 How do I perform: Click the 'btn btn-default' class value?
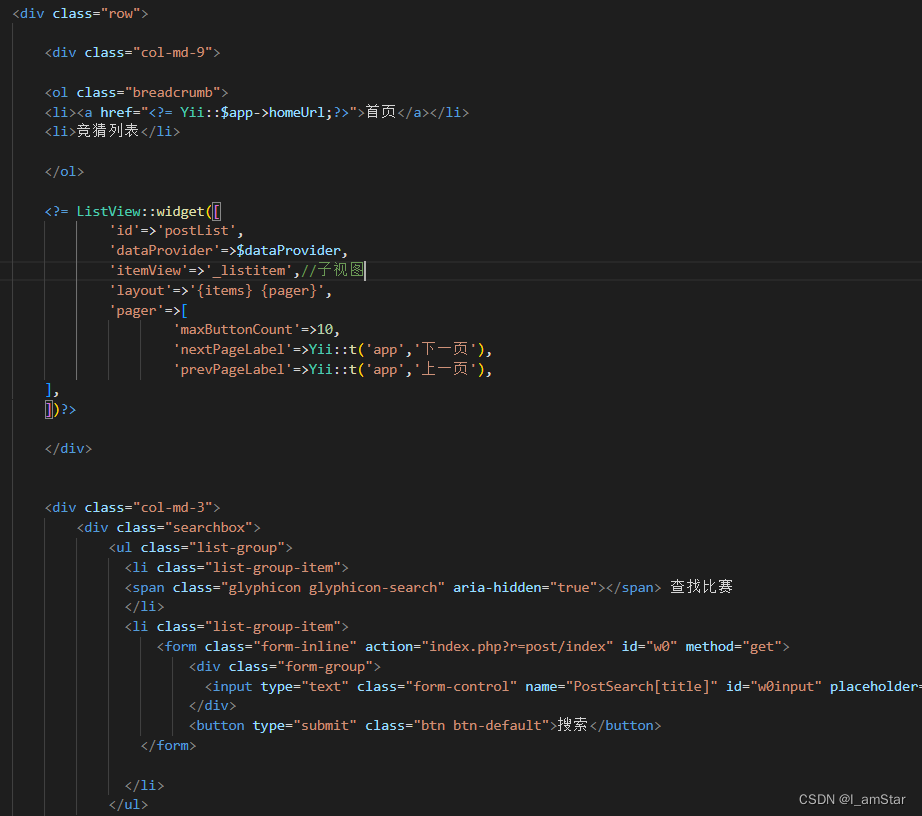point(481,726)
